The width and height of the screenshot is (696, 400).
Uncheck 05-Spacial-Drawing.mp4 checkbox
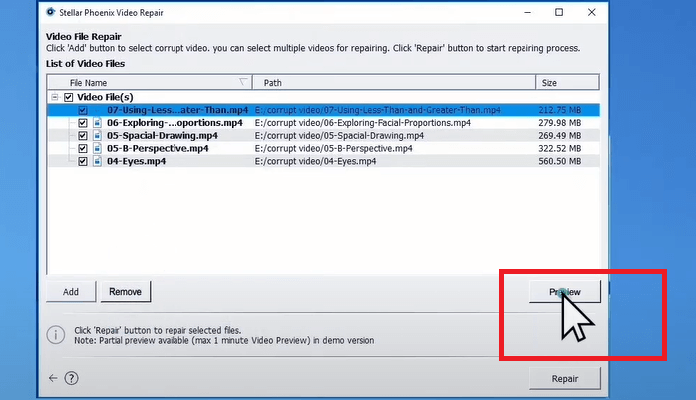pyautogui.click(x=83, y=136)
